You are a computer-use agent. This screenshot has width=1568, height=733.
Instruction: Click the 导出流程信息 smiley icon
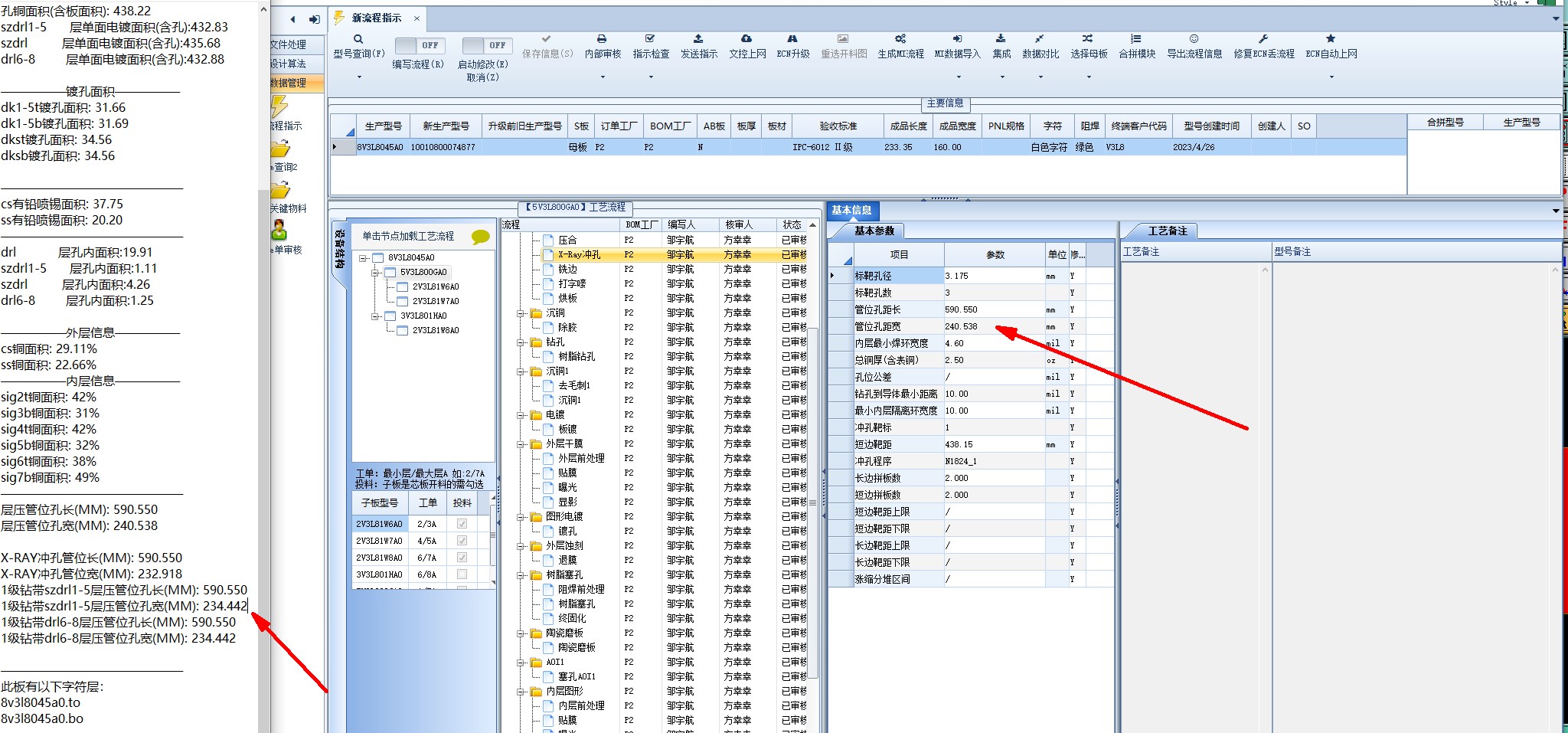coord(1194,38)
